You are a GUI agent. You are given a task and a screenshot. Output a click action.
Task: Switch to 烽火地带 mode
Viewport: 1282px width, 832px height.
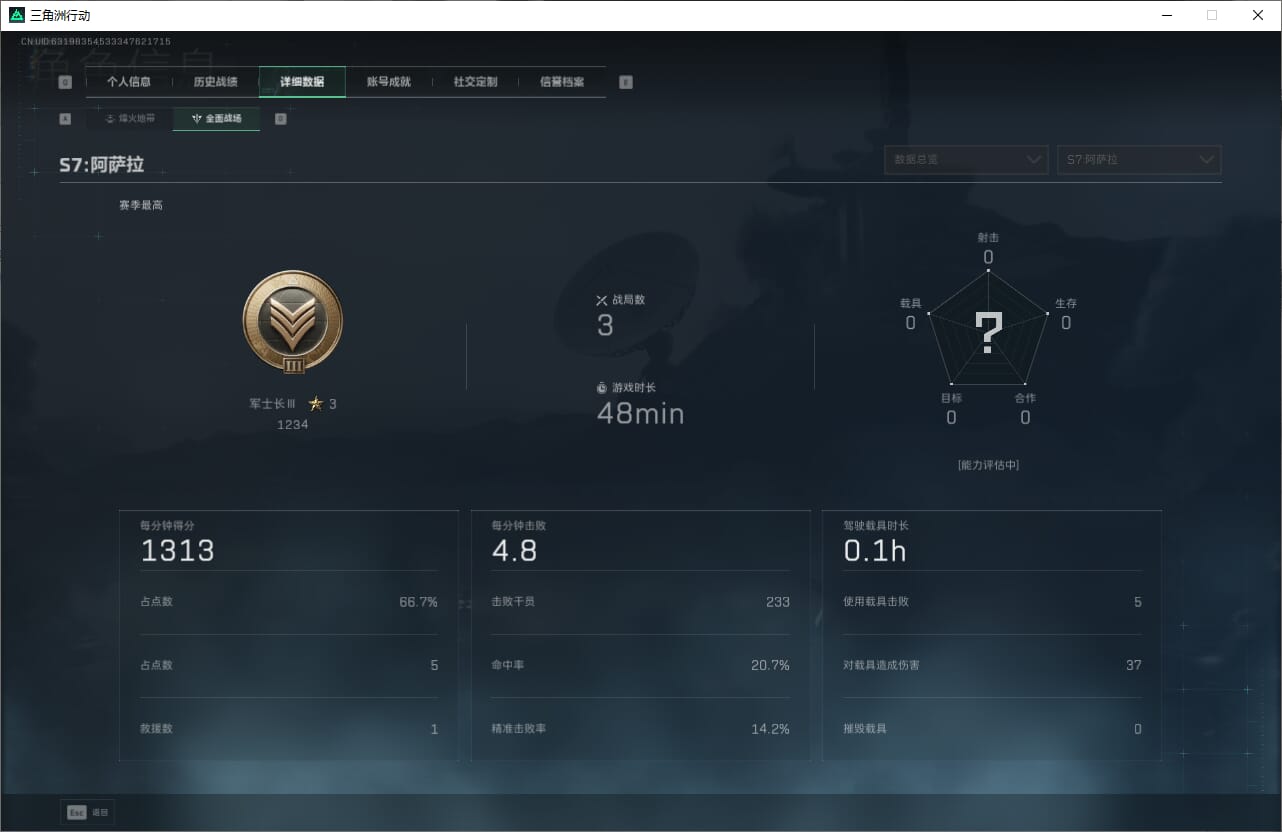click(130, 119)
